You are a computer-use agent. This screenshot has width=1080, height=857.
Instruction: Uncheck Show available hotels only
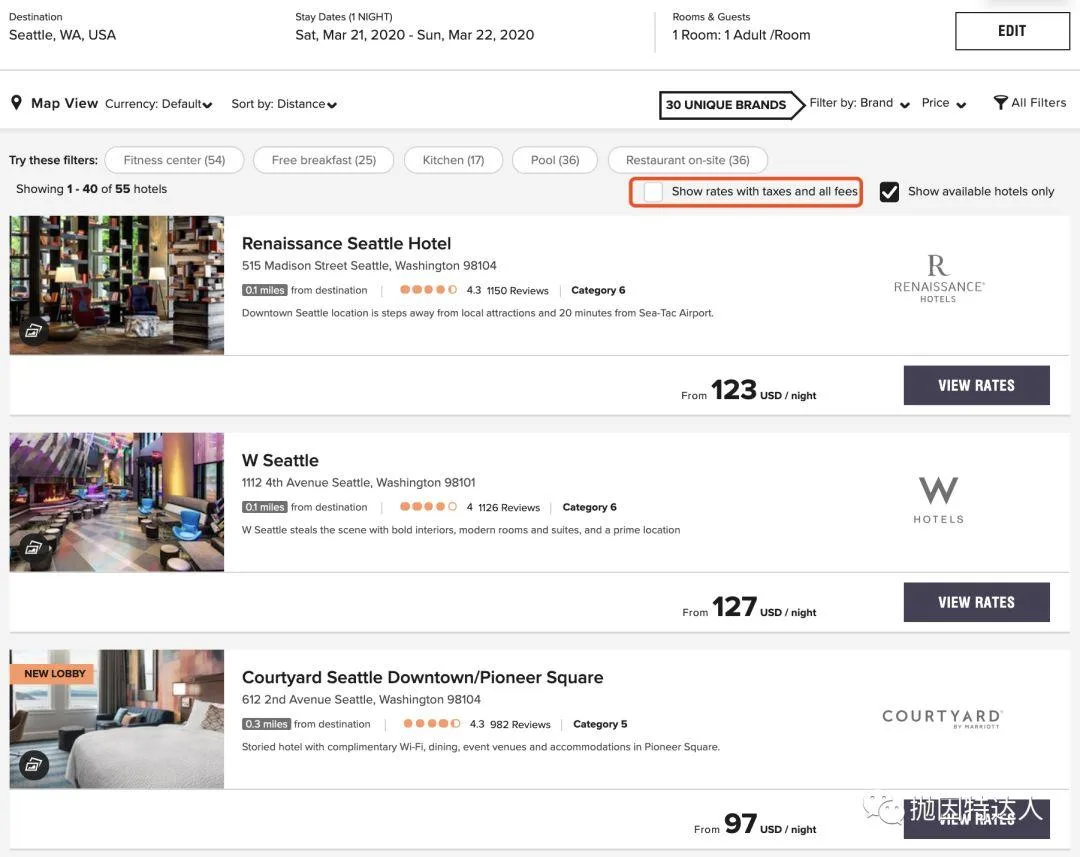point(889,192)
